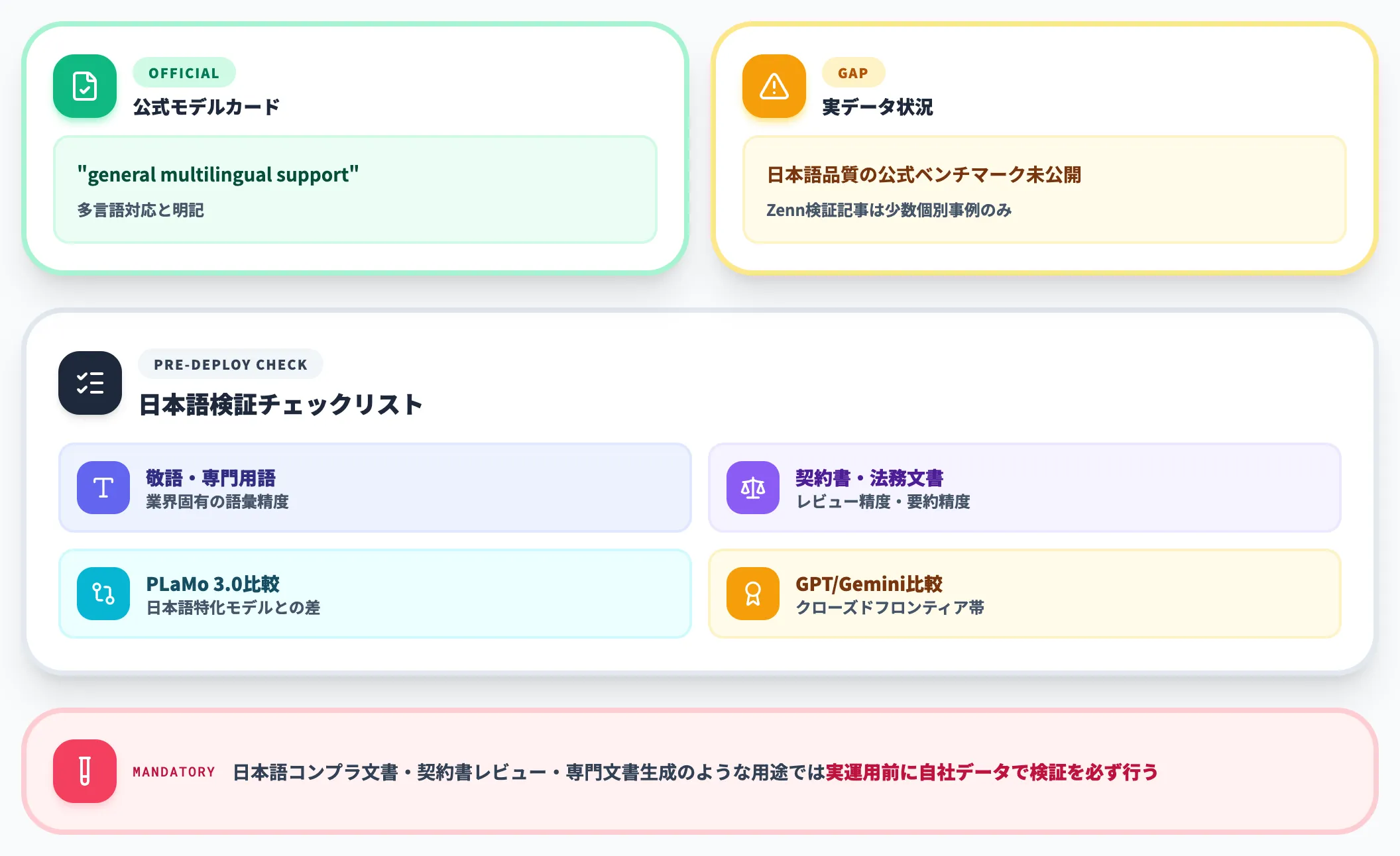1400x856 pixels.
Task: Click the "general multilingual support" quote
Action: click(218, 174)
